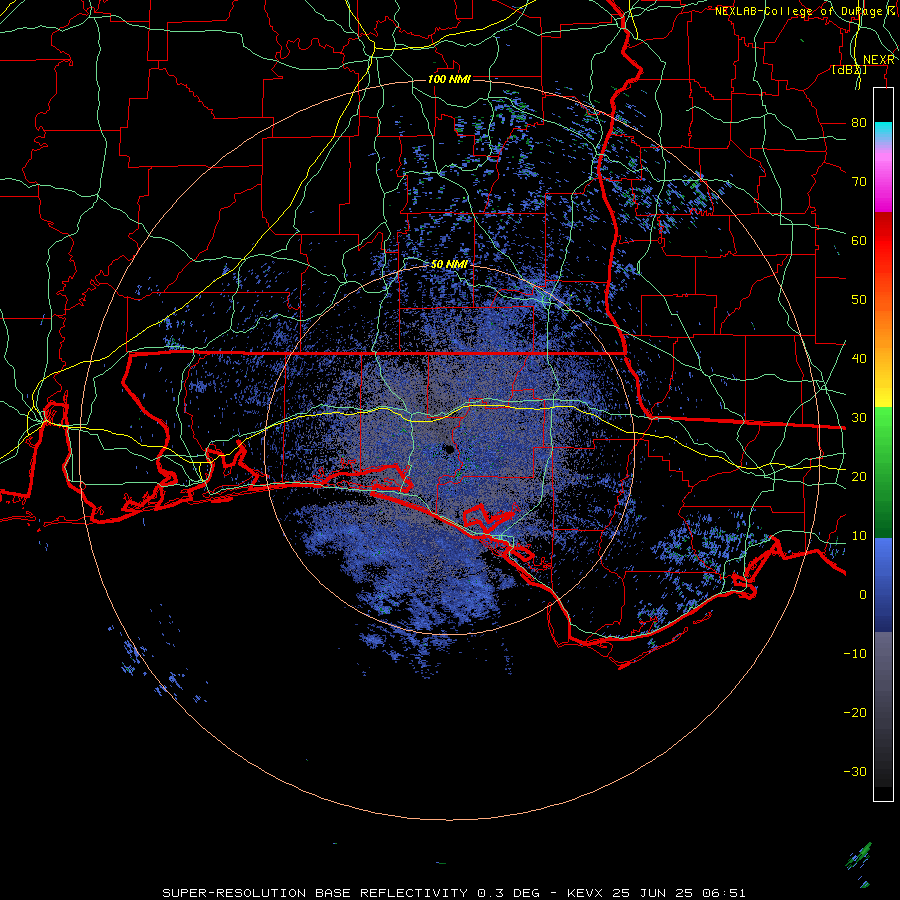900x900 pixels.
Task: Click the 80 value on the dBZ scale
Action: tap(859, 122)
